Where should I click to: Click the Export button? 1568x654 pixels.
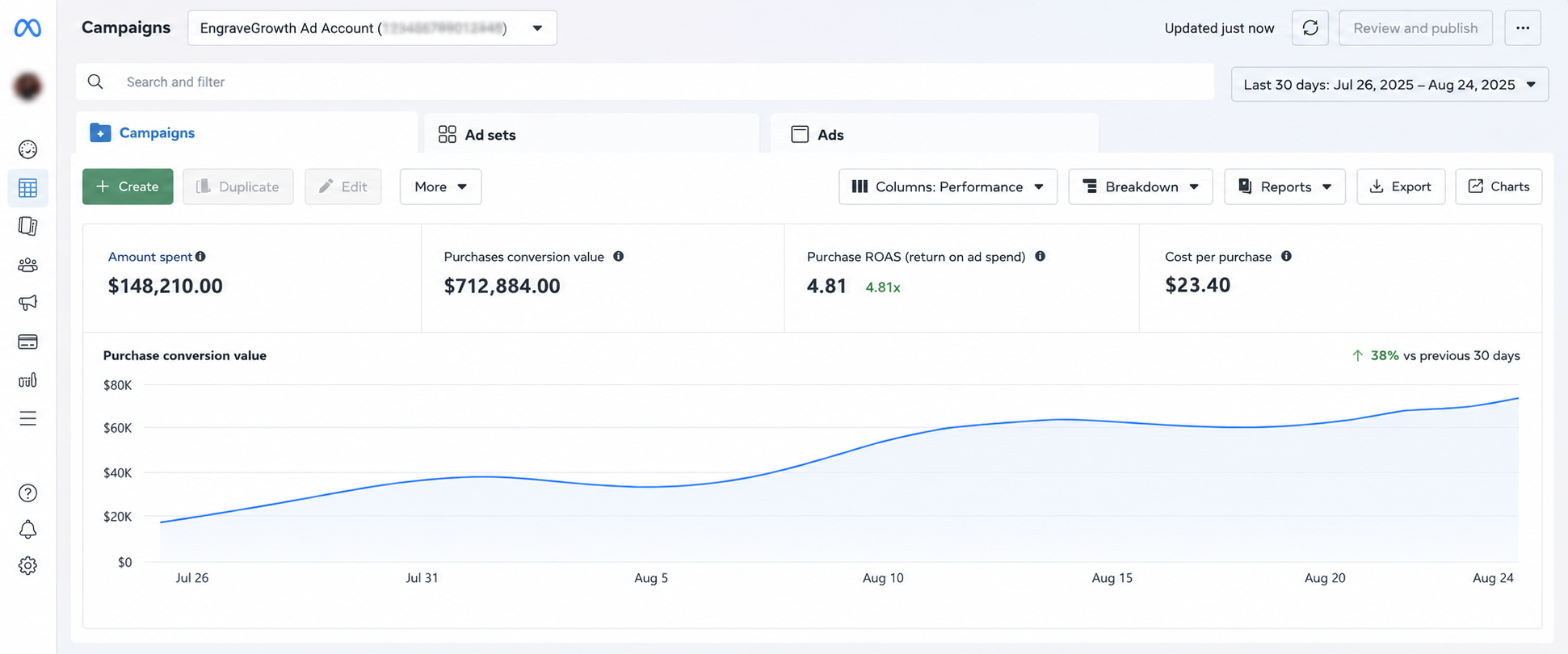1401,187
